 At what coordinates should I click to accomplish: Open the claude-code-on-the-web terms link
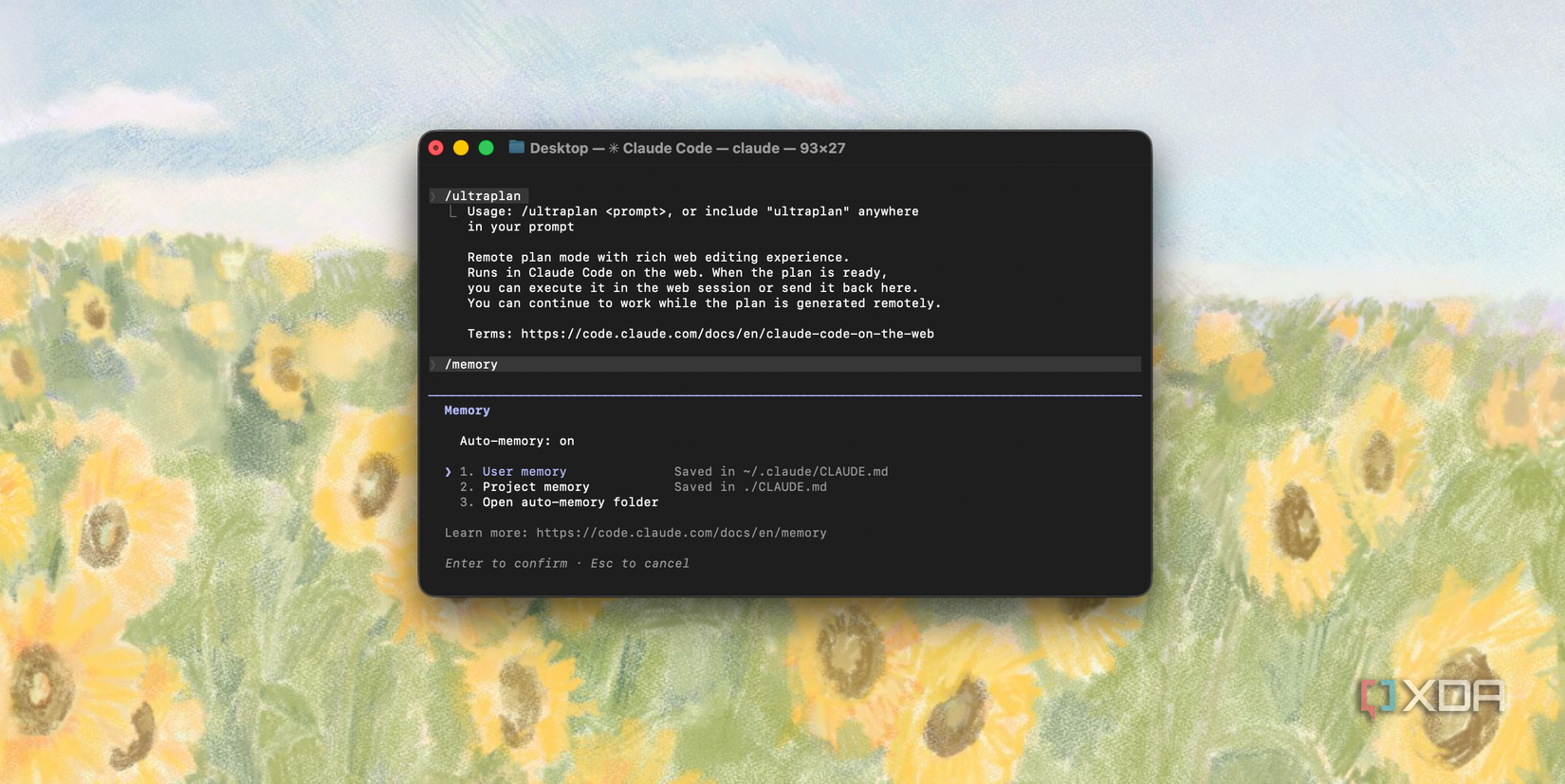(727, 334)
